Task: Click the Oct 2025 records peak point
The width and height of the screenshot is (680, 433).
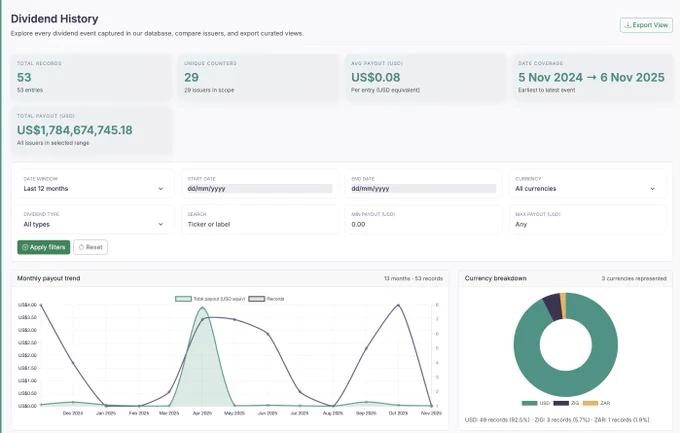Action: [398, 305]
